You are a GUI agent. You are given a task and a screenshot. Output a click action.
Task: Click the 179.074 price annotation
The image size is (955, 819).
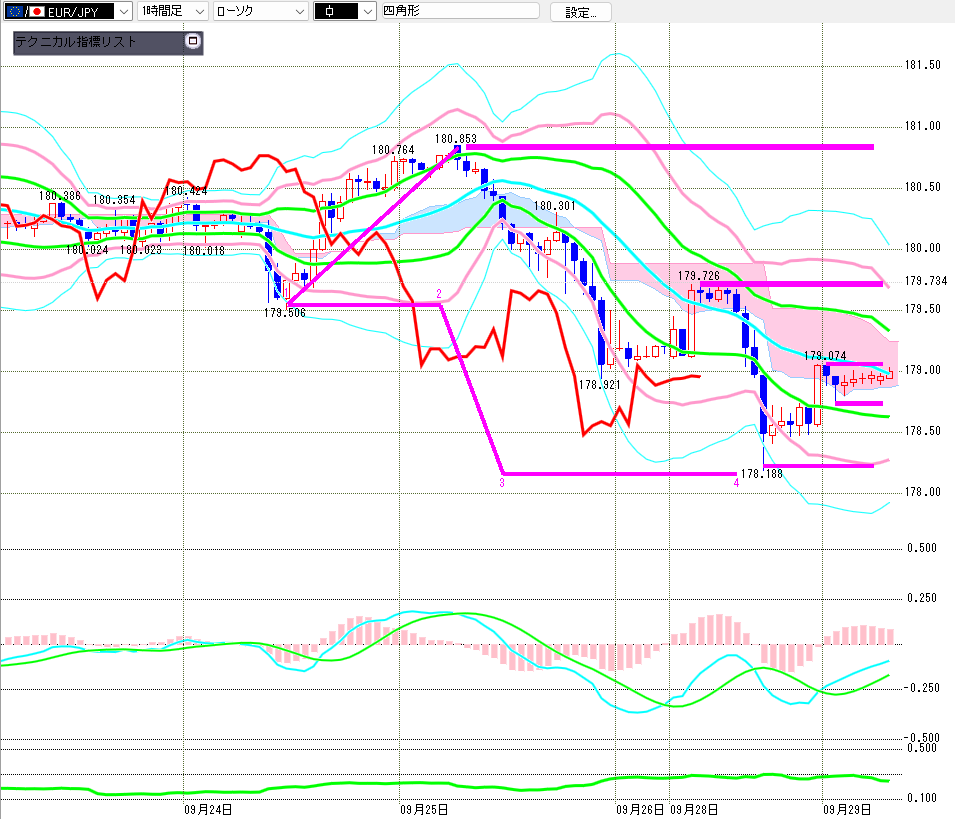pyautogui.click(x=825, y=356)
